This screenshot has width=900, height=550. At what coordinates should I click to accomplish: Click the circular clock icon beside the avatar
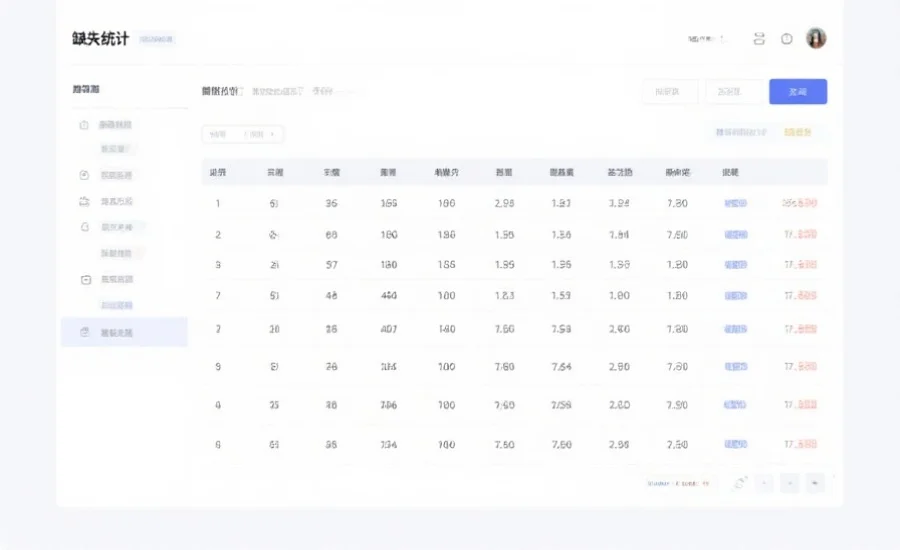pos(787,39)
